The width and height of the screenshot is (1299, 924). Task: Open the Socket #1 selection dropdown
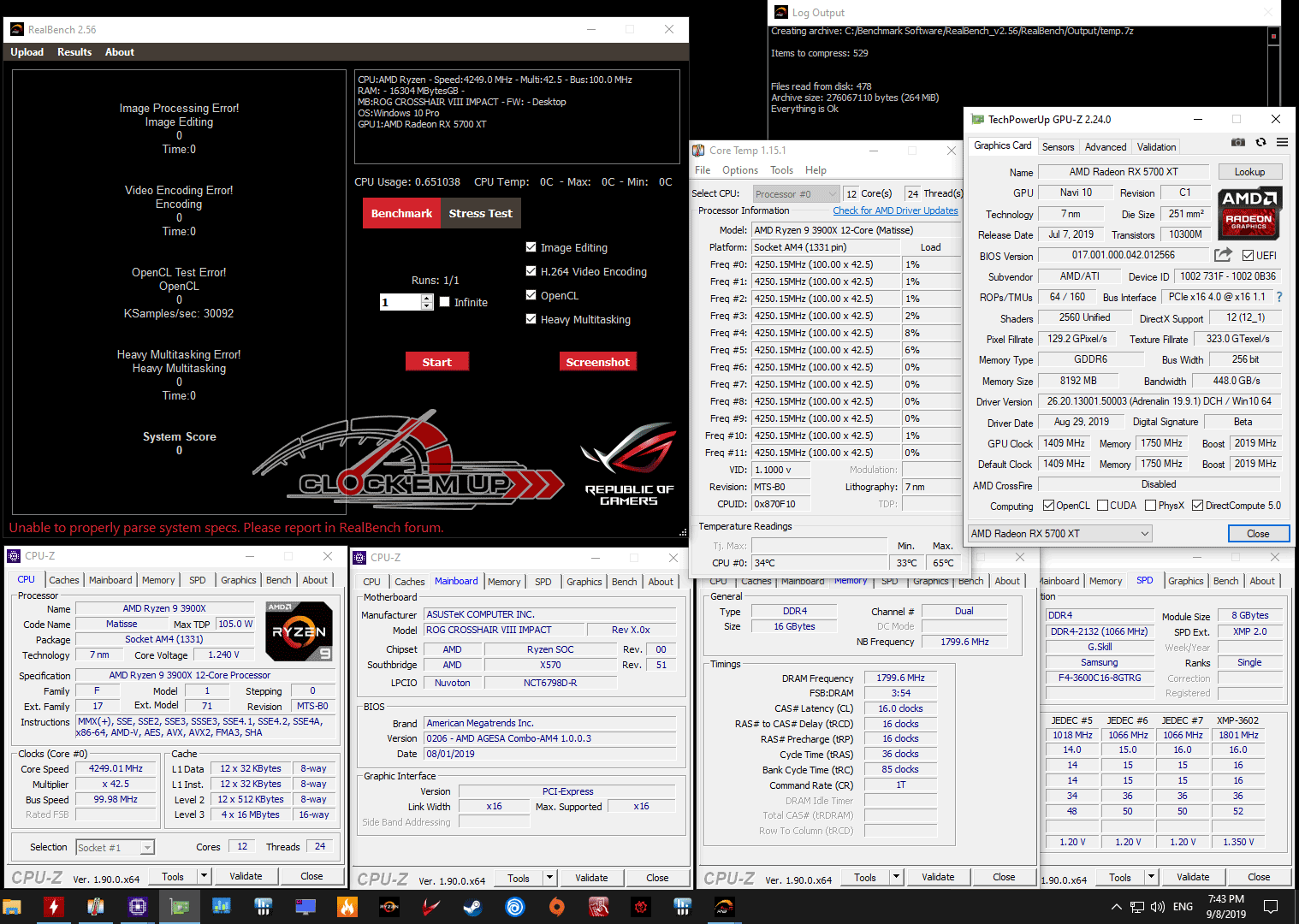147,848
